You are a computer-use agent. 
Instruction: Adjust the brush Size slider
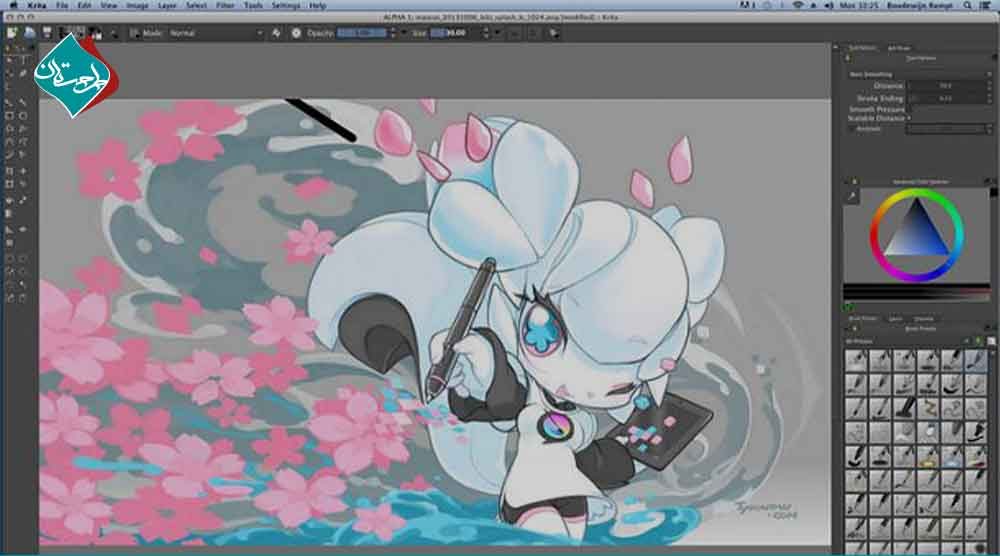456,33
